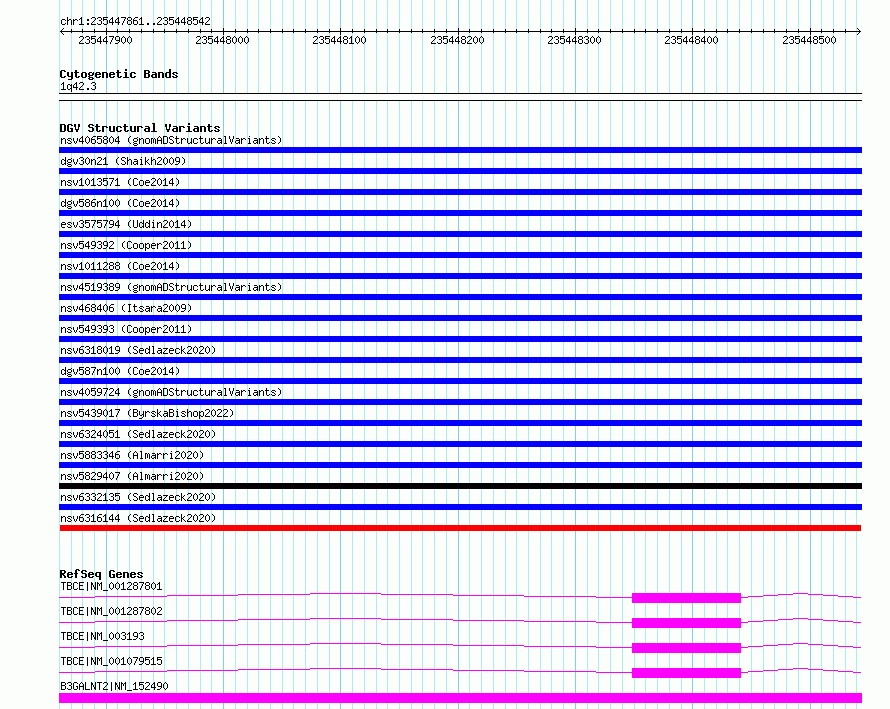Image resolution: width=890 pixels, height=709 pixels.
Task: Click the DGV Structural Variants track heading
Action: click(x=140, y=128)
